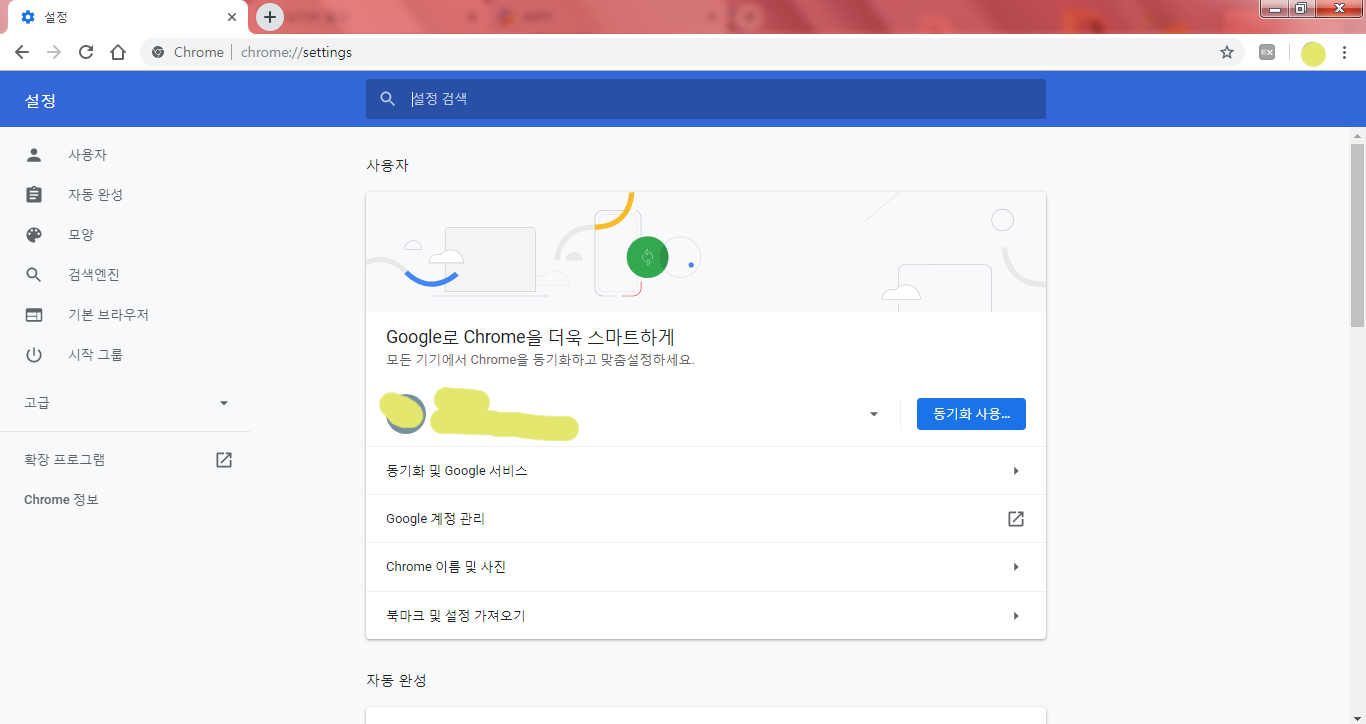Open Chrome 이름 및 사진 row
This screenshot has height=724, width=1366.
pyautogui.click(x=706, y=567)
